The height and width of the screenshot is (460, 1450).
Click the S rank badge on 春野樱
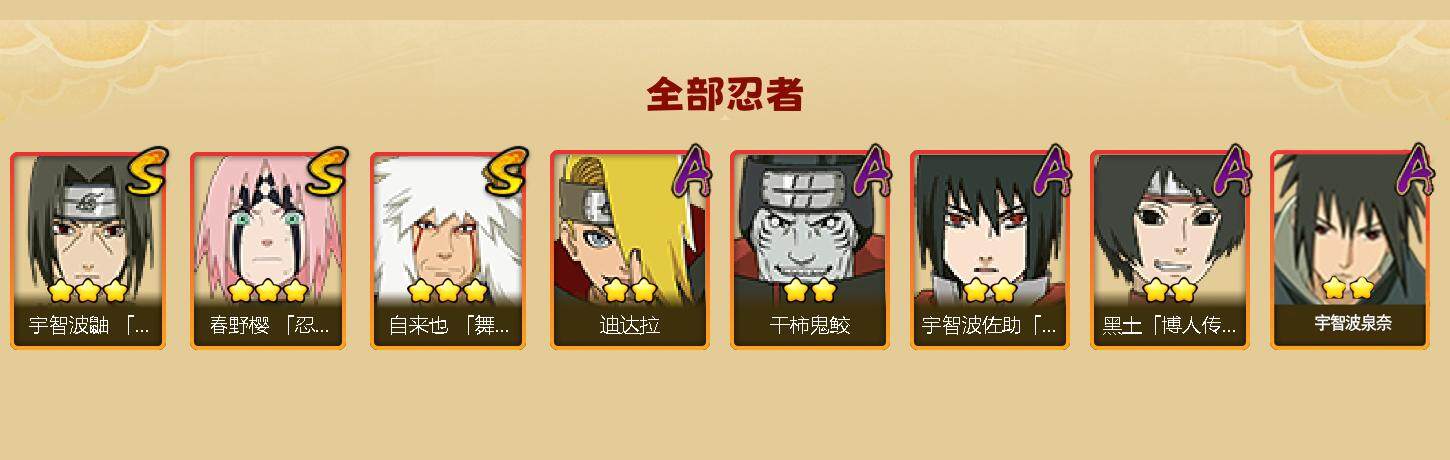[326, 170]
